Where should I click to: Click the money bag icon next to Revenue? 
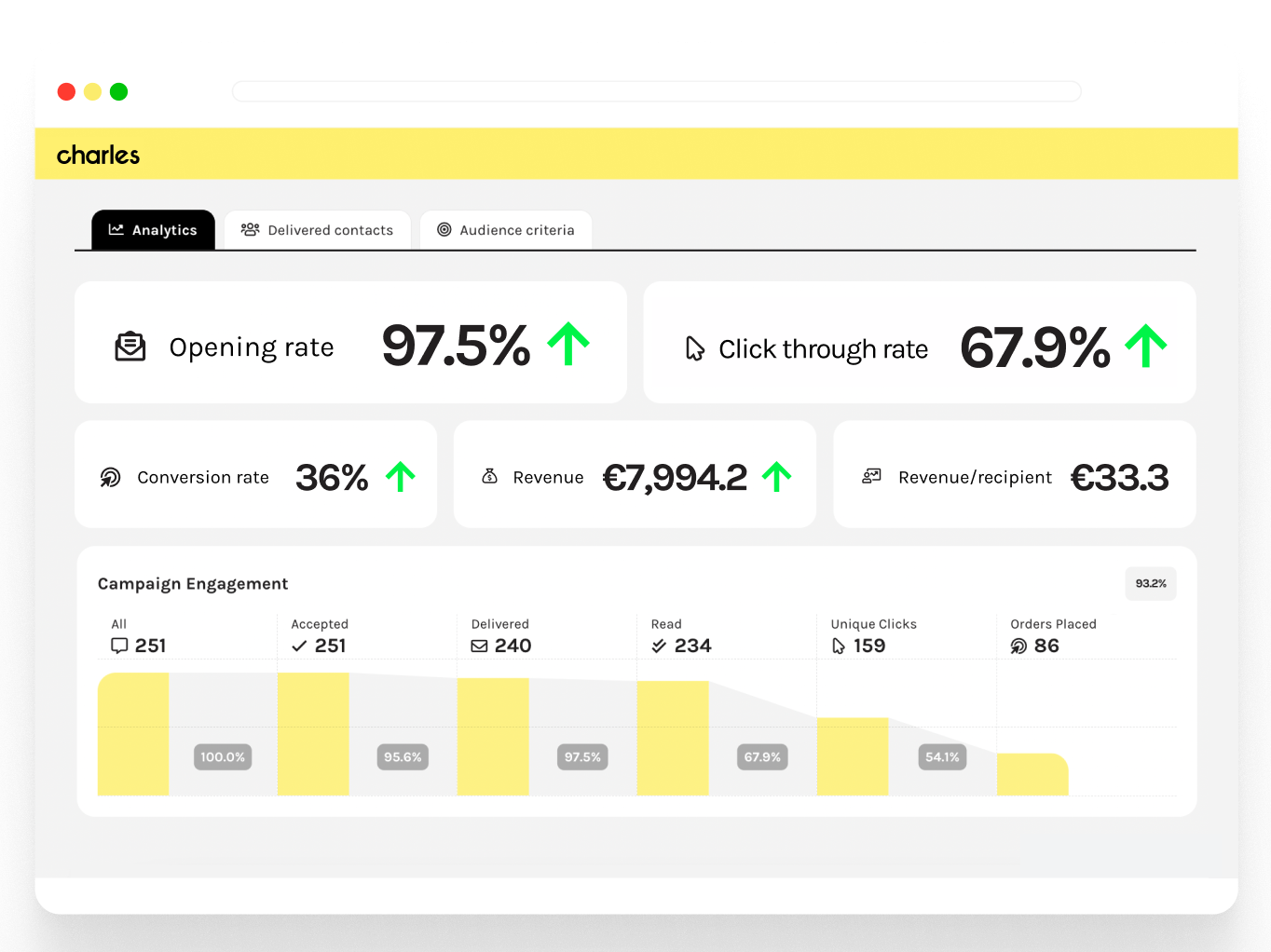489,476
